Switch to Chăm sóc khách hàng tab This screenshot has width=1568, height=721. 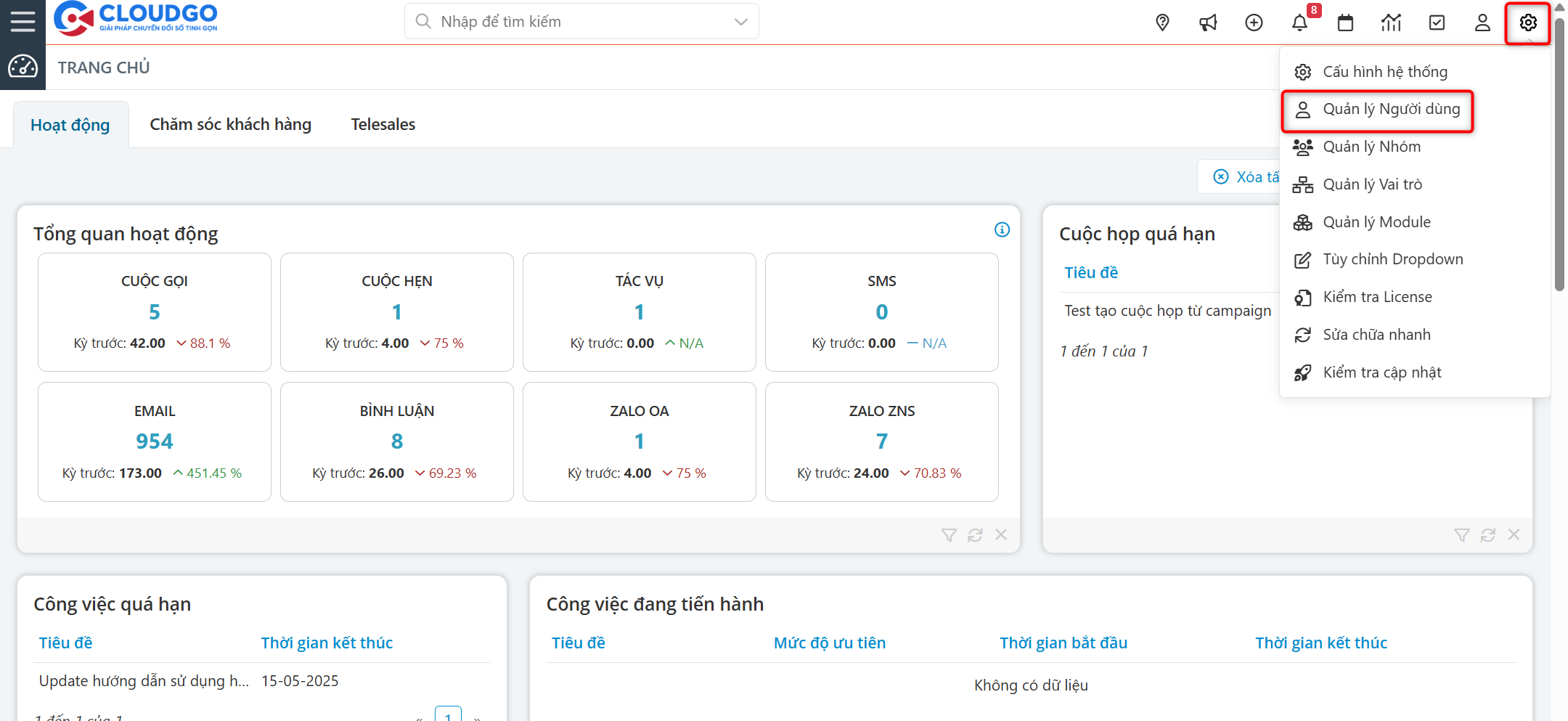point(230,125)
